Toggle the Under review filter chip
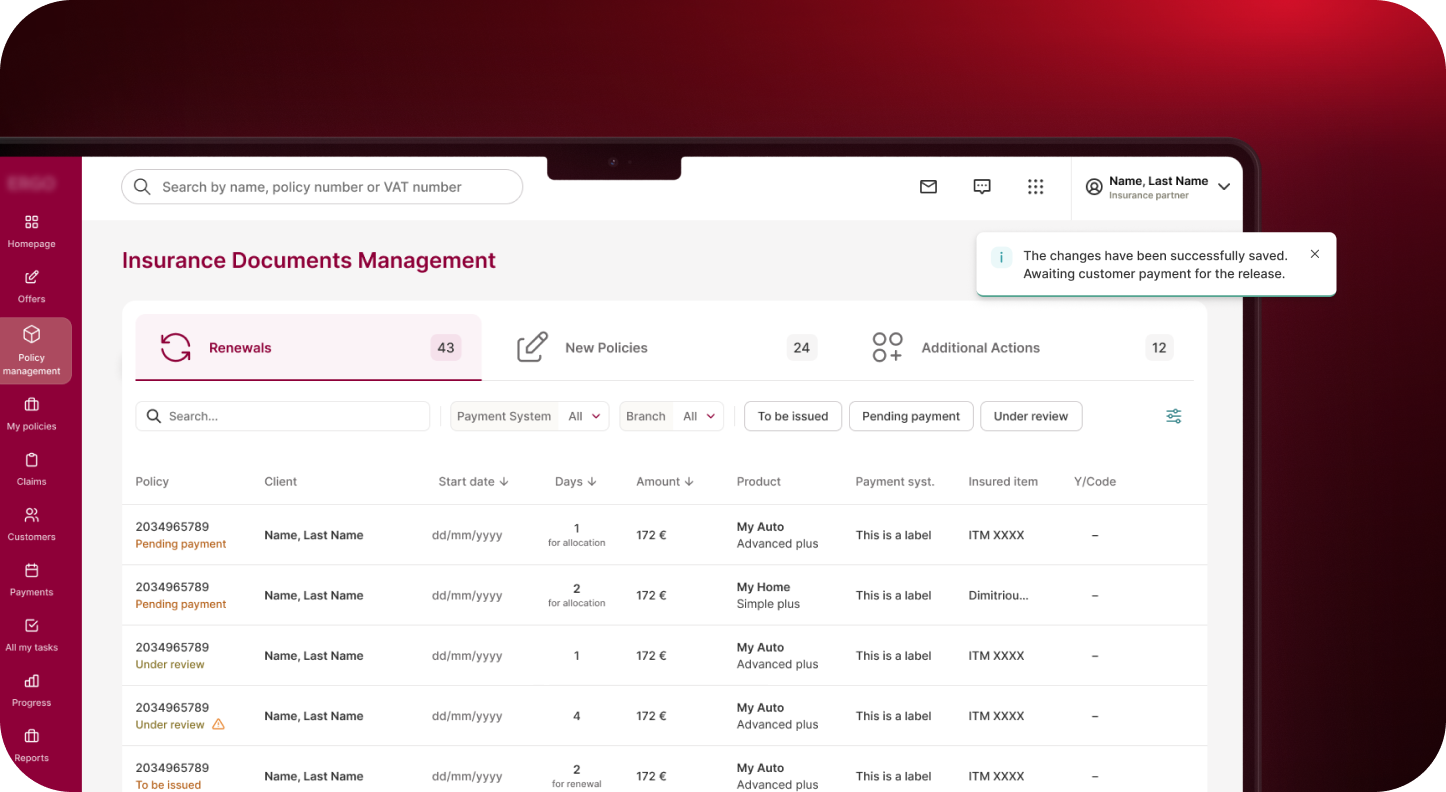The image size is (1446, 792). click(1030, 416)
